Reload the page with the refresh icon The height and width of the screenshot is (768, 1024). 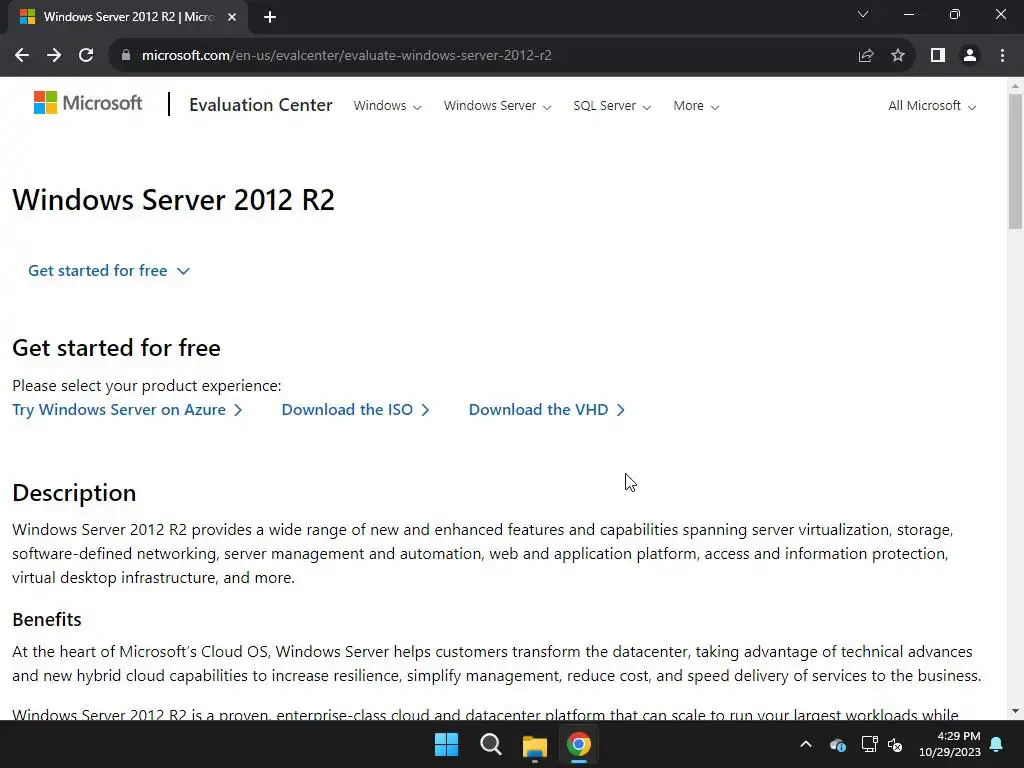tap(86, 56)
